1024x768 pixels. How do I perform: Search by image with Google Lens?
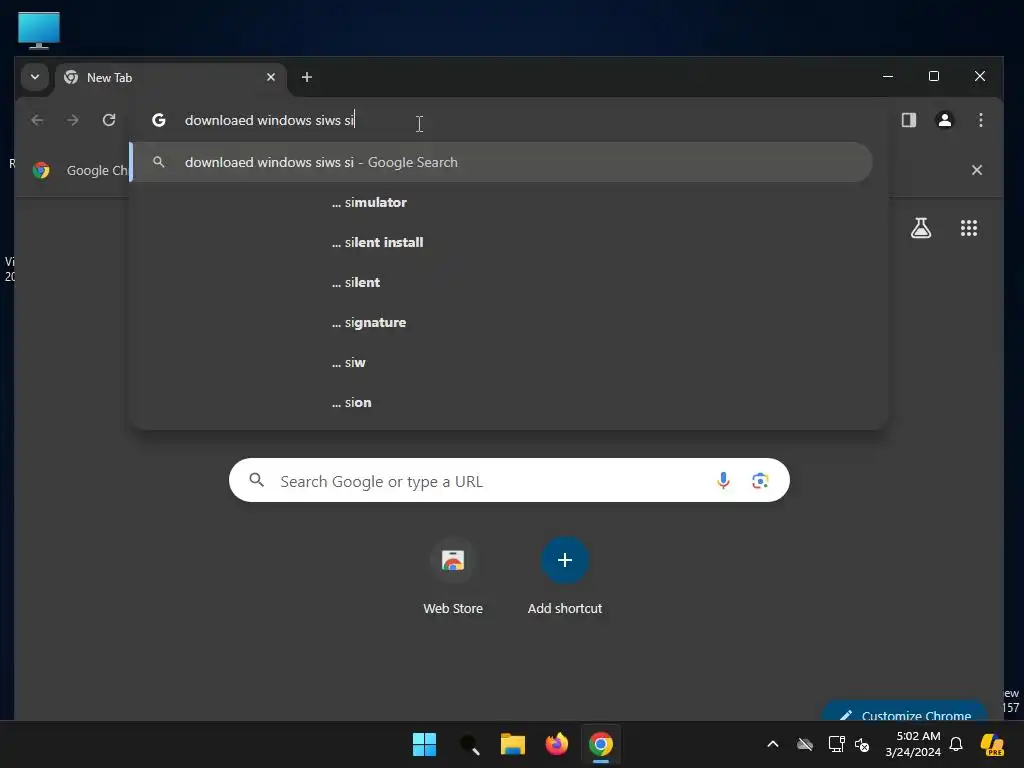tap(760, 481)
